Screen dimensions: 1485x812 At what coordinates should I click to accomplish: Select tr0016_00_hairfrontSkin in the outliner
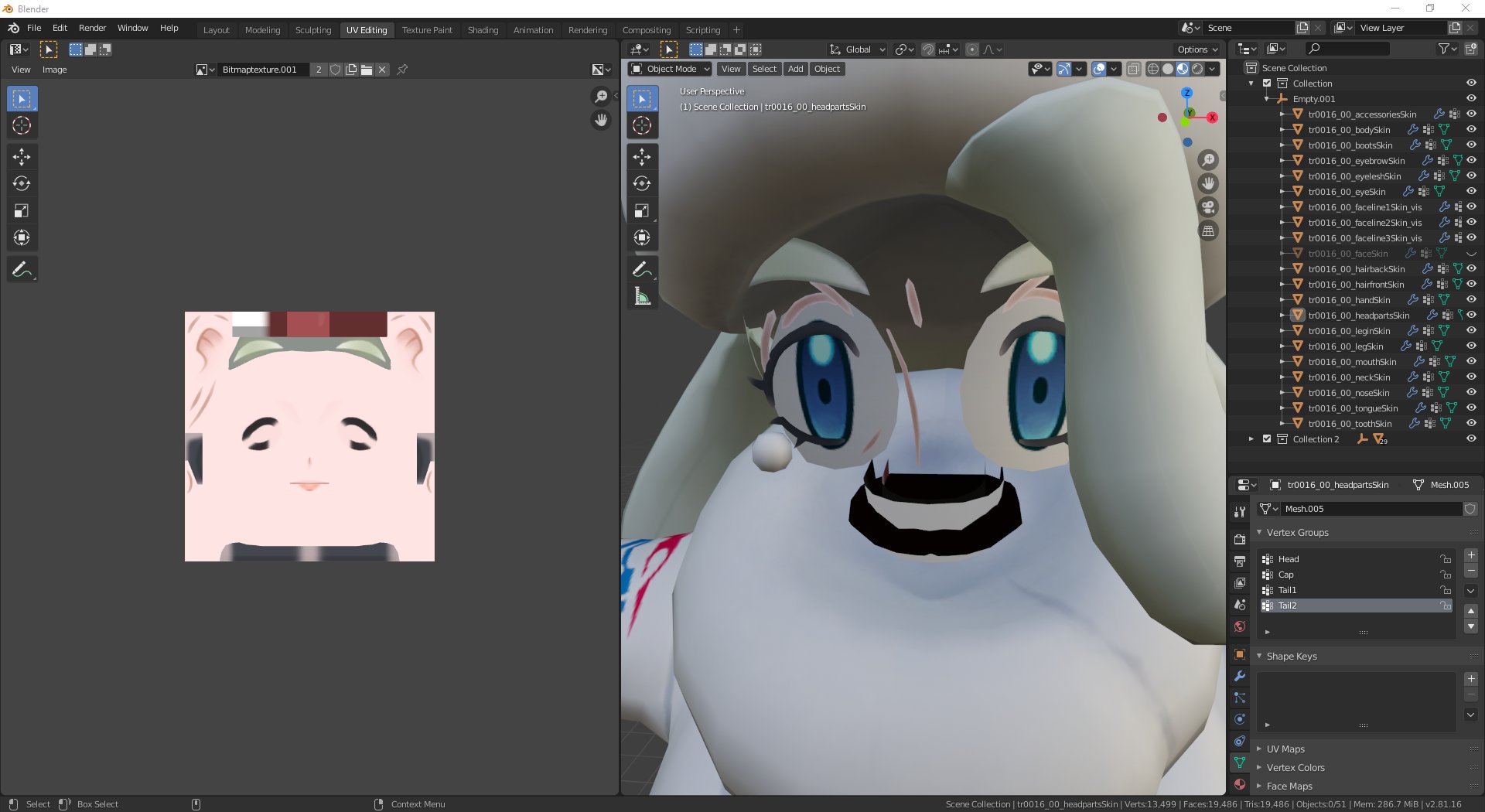pyautogui.click(x=1356, y=285)
